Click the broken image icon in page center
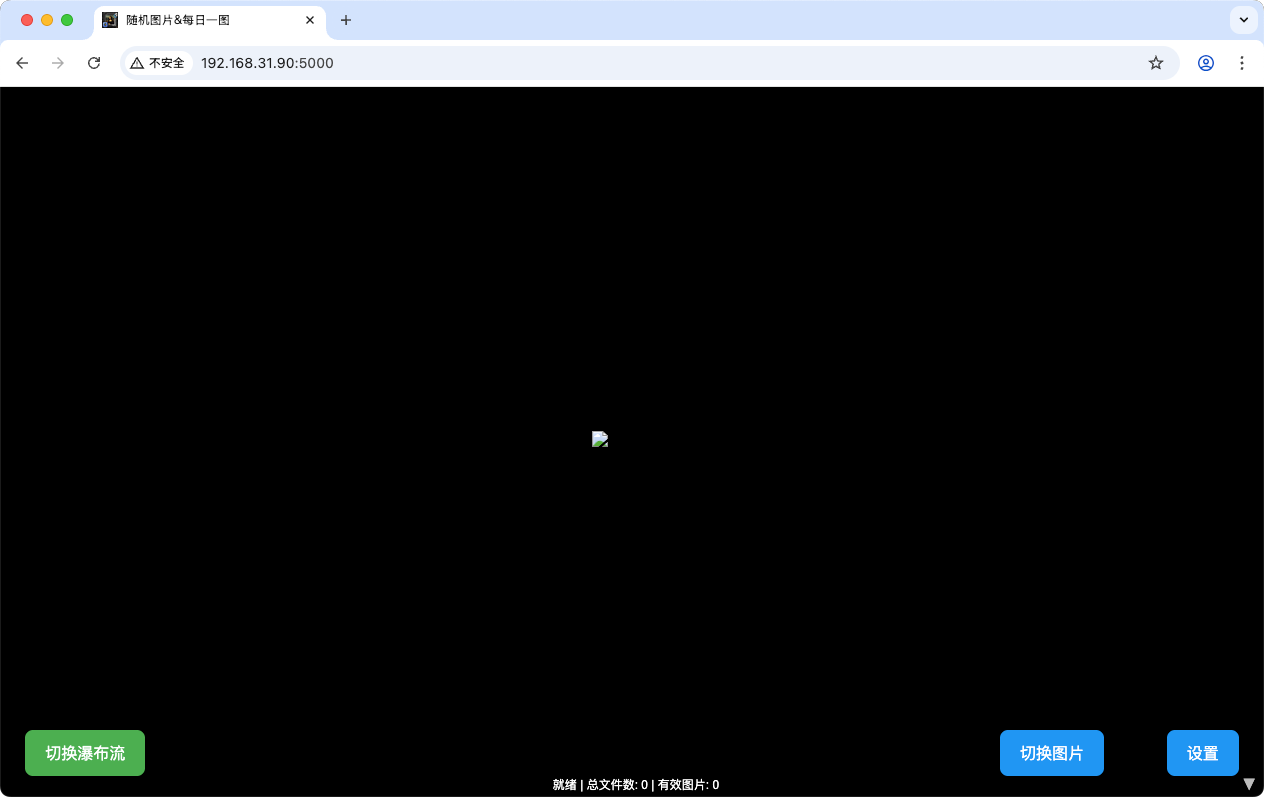This screenshot has width=1264, height=797. click(600, 439)
